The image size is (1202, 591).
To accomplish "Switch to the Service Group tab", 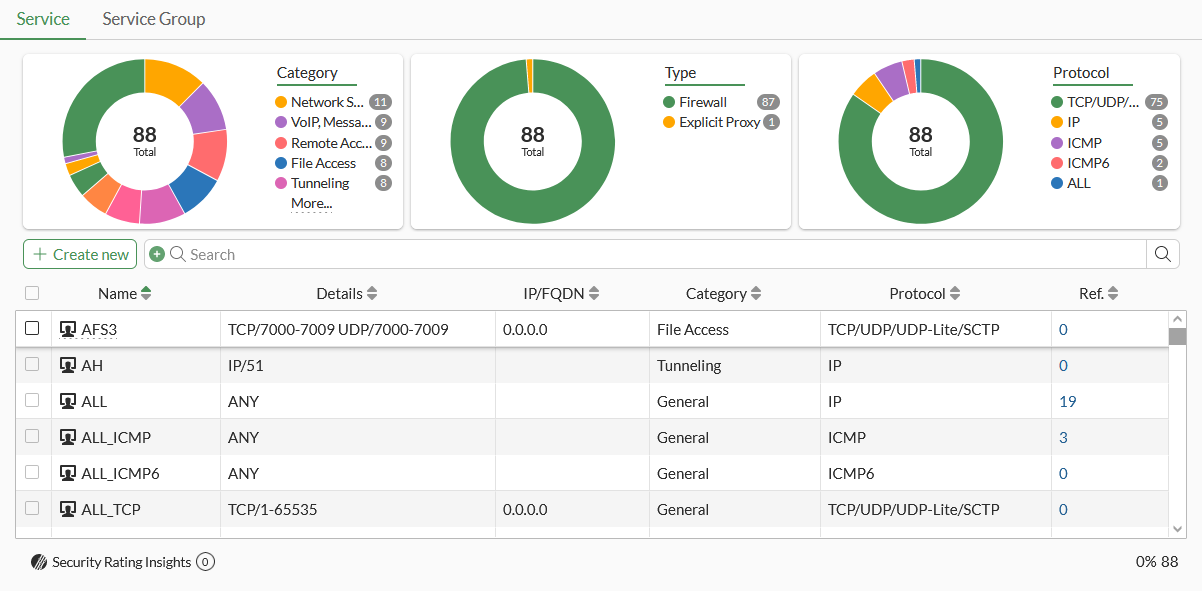I will 154,19.
